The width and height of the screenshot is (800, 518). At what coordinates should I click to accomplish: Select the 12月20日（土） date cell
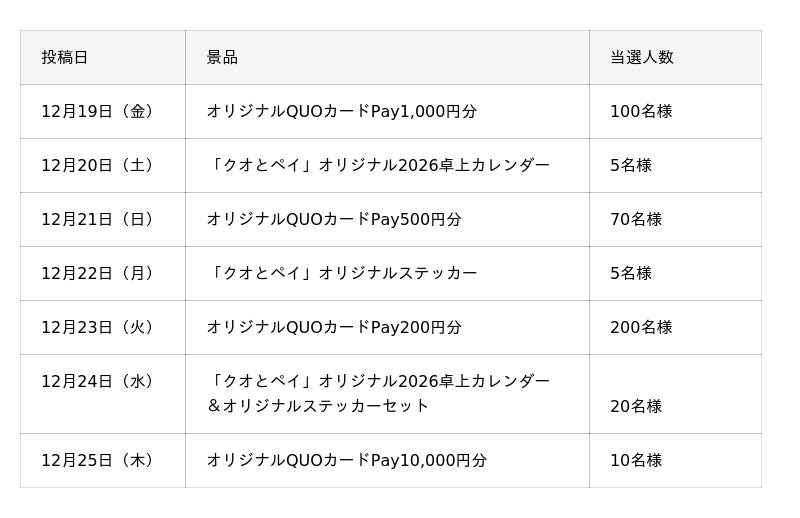101,165
